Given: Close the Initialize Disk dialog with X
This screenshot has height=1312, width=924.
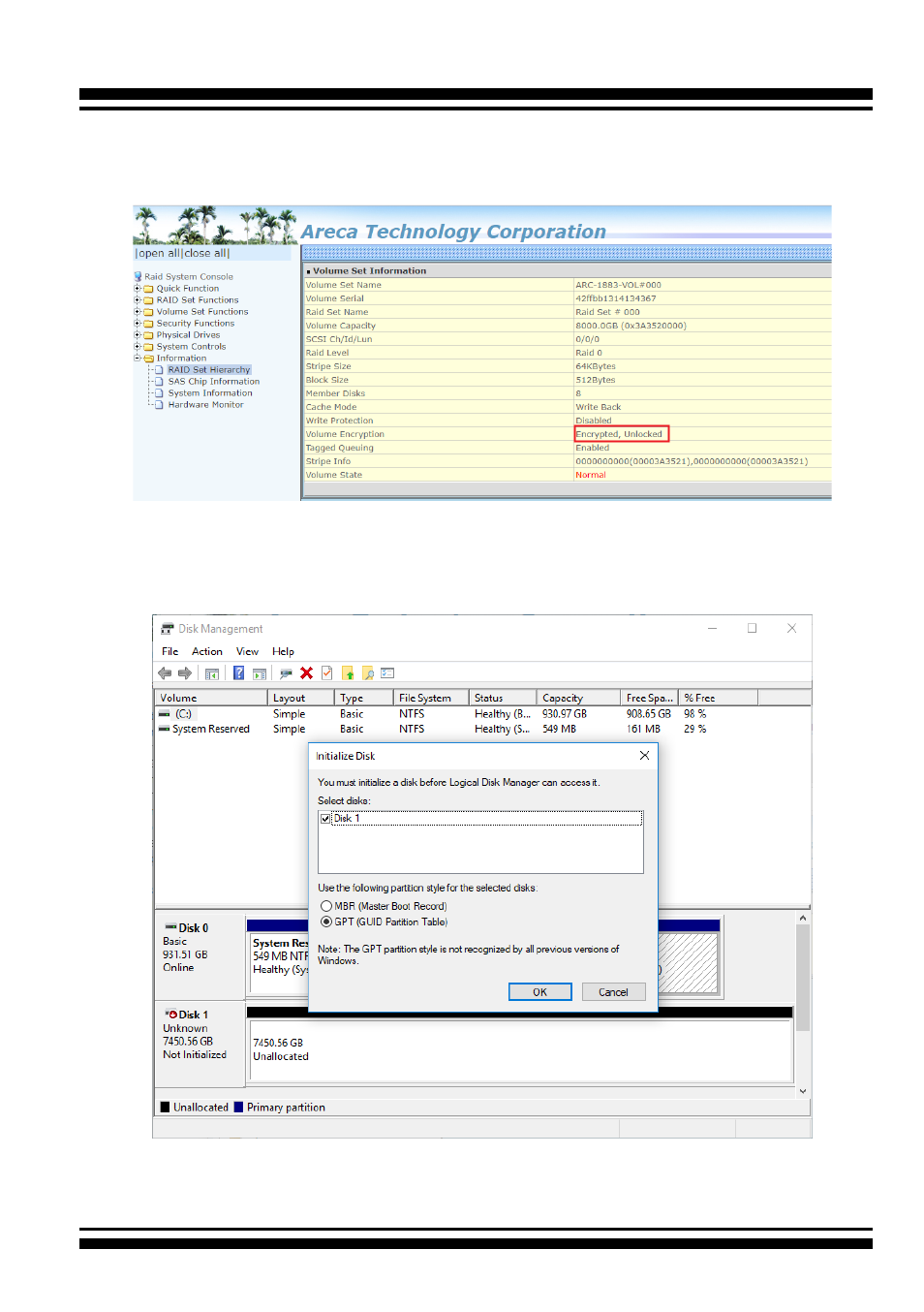Looking at the screenshot, I should tap(645, 756).
